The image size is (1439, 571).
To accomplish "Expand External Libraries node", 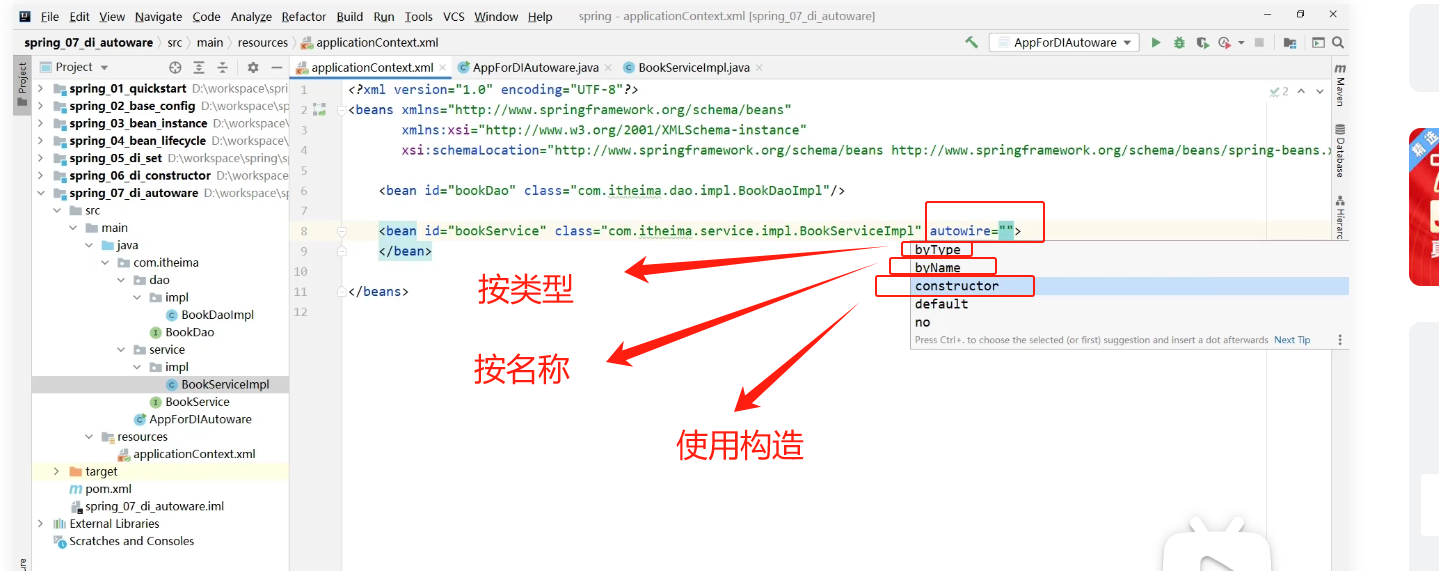I will click(41, 524).
